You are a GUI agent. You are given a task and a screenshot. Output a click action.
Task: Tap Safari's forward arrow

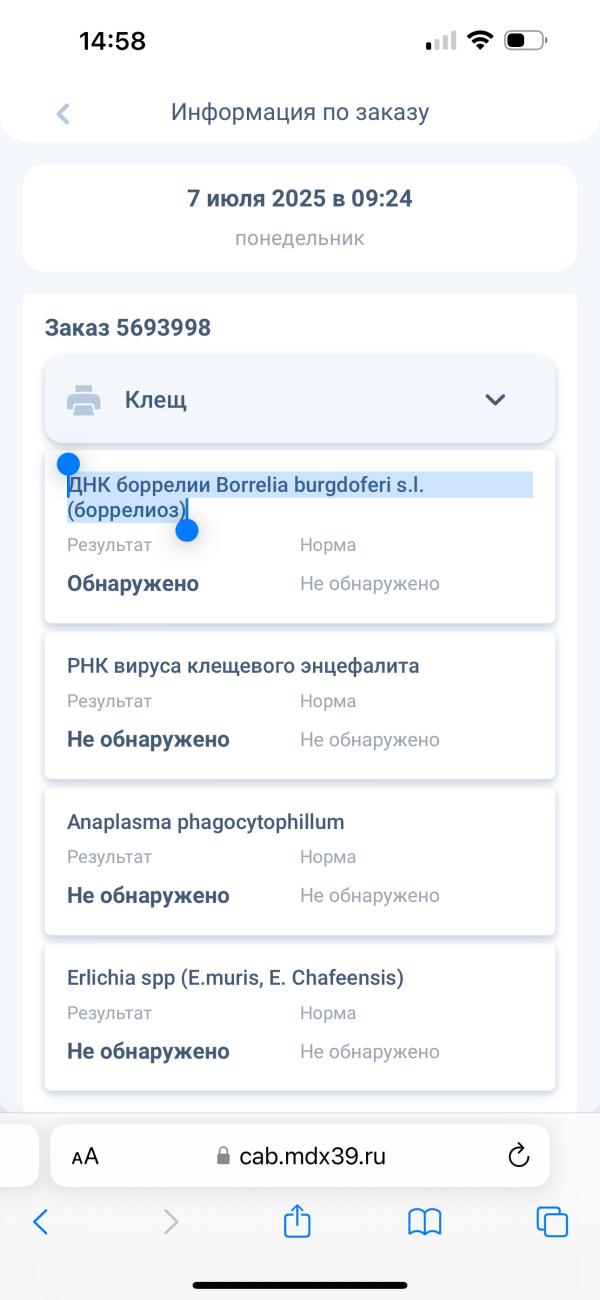click(171, 1221)
